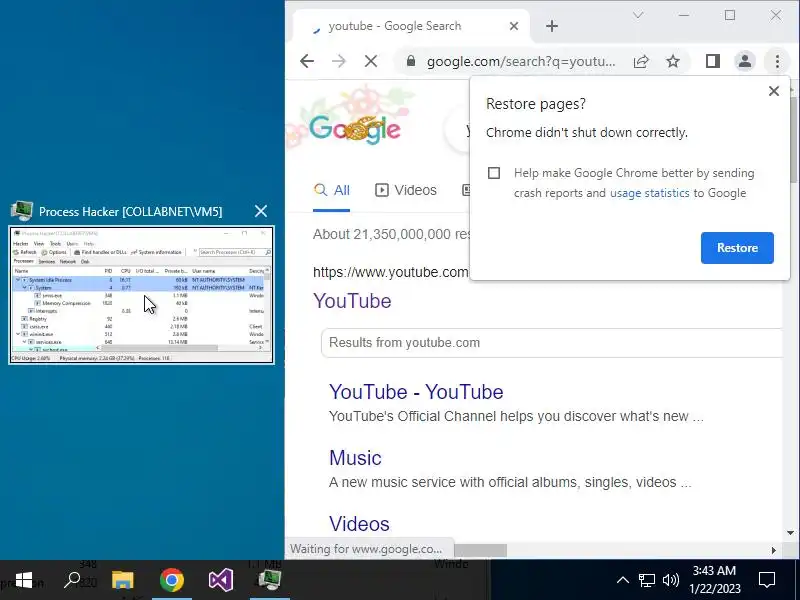Click the https://www.youtube.com result URL
This screenshot has width=800, height=600.
coord(391,272)
